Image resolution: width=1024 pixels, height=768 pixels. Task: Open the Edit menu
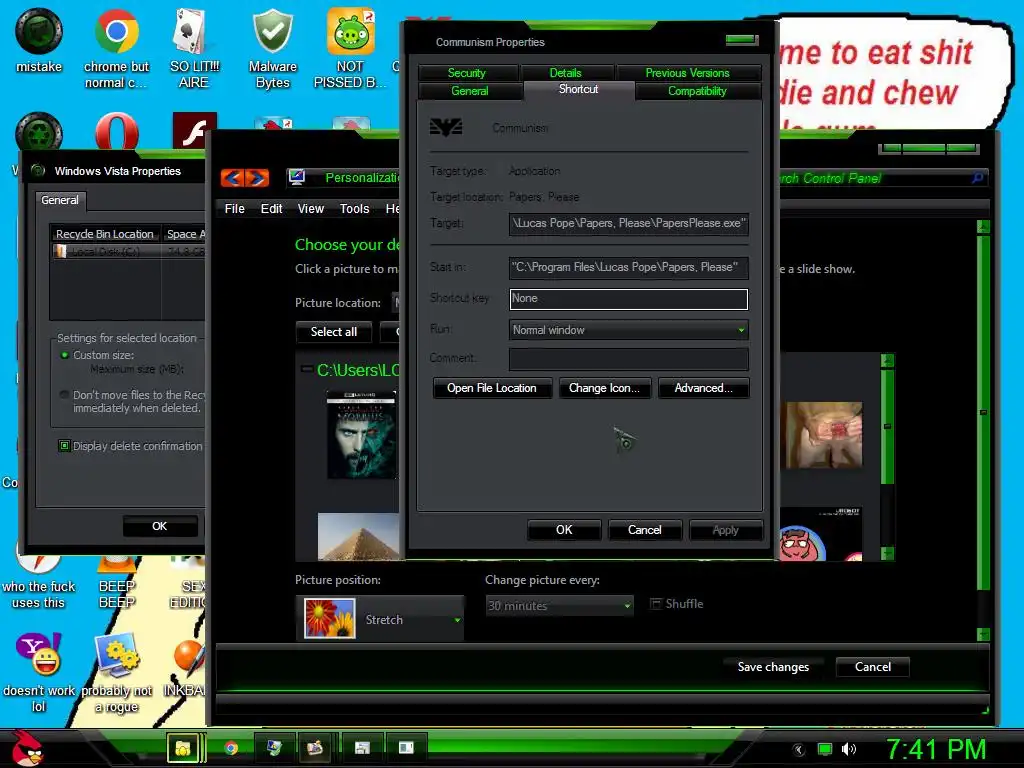point(271,208)
